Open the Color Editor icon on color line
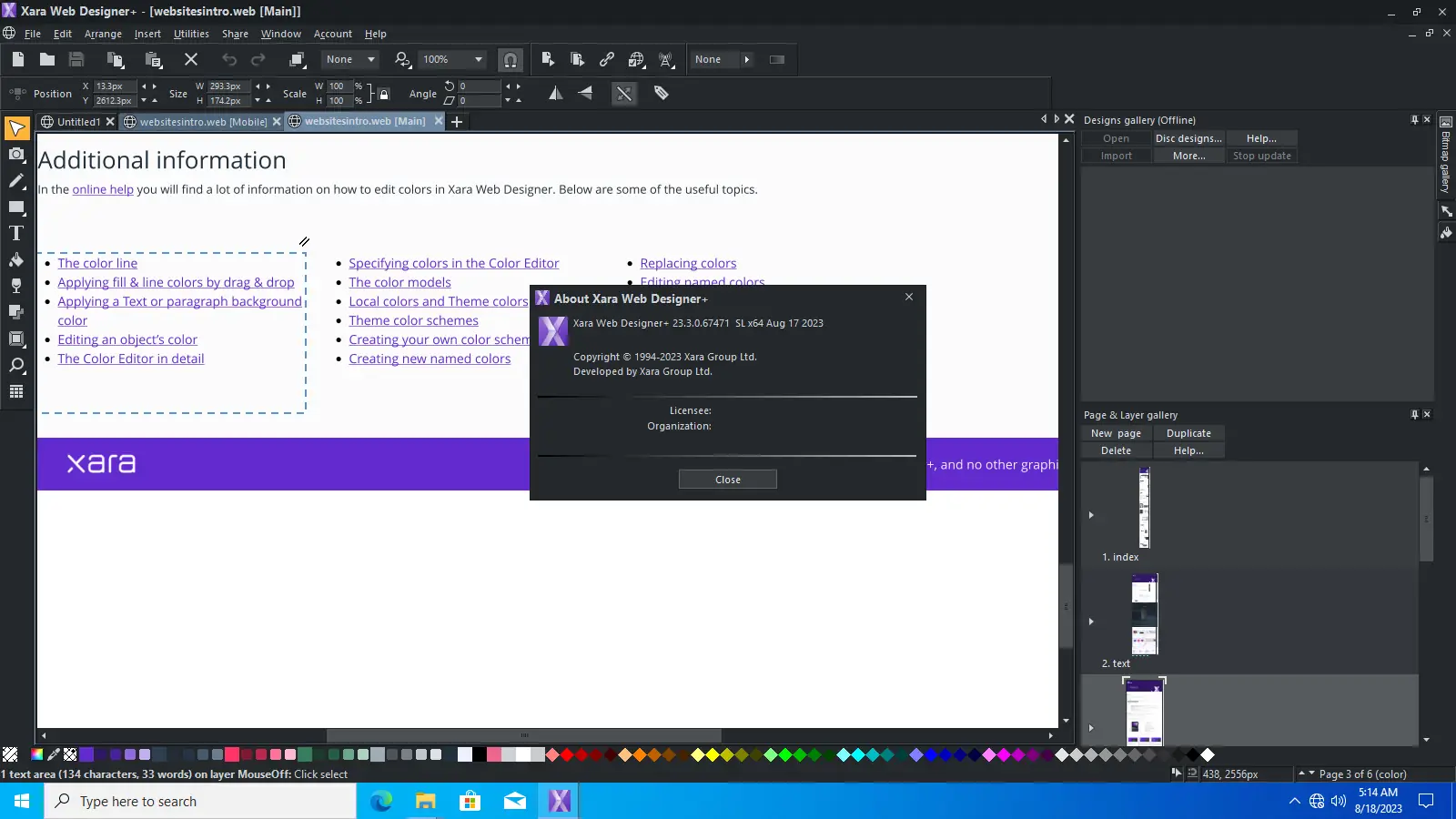Image resolution: width=1456 pixels, height=819 pixels. (37, 754)
